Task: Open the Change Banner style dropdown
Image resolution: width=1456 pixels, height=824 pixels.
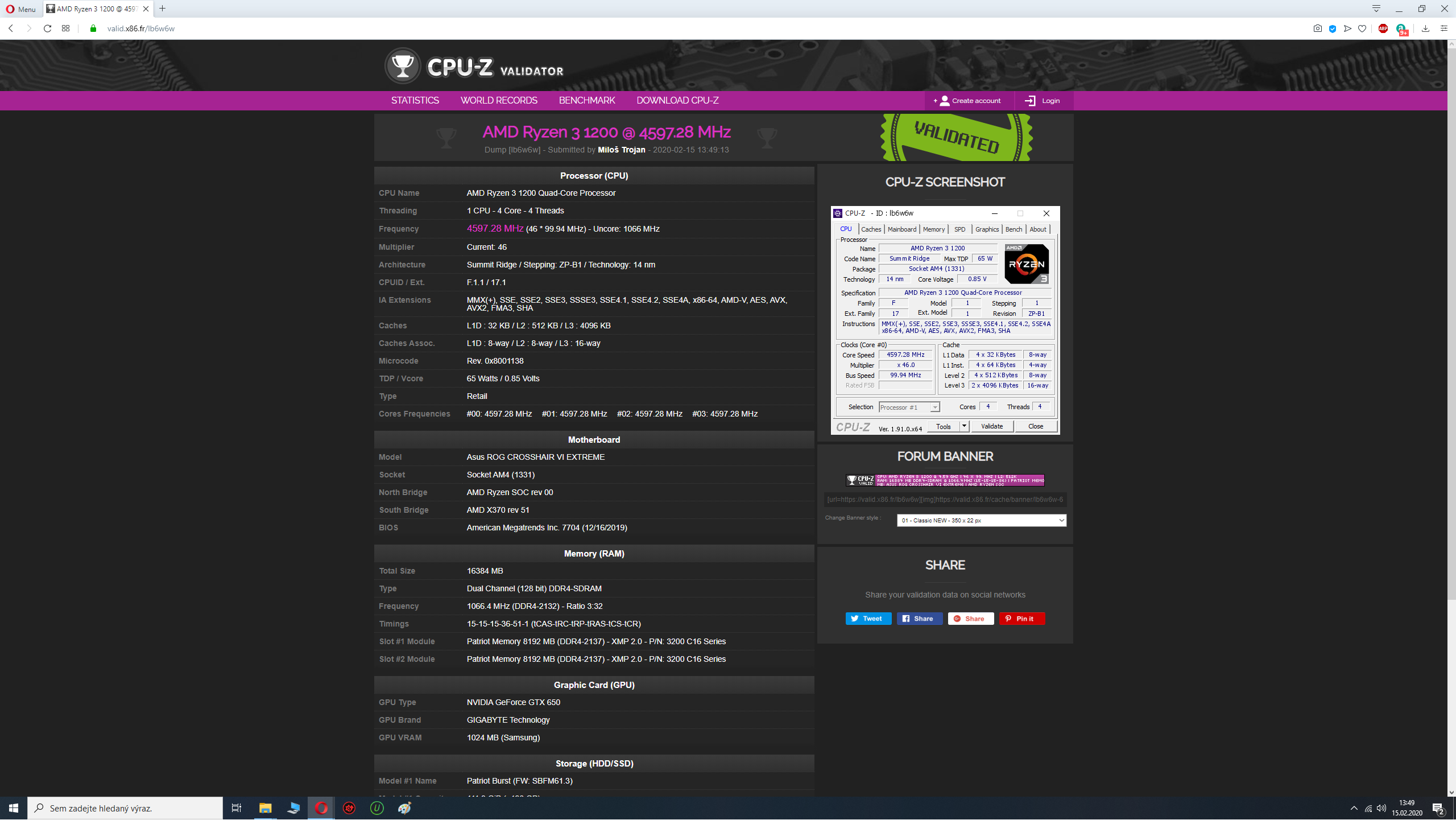Action: pyautogui.click(x=982, y=520)
